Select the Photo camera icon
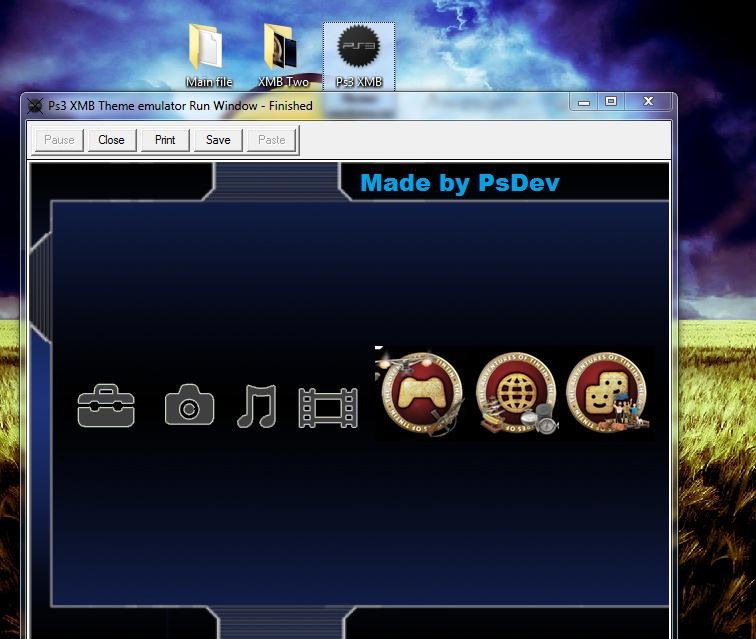756x639 pixels. tap(189, 405)
